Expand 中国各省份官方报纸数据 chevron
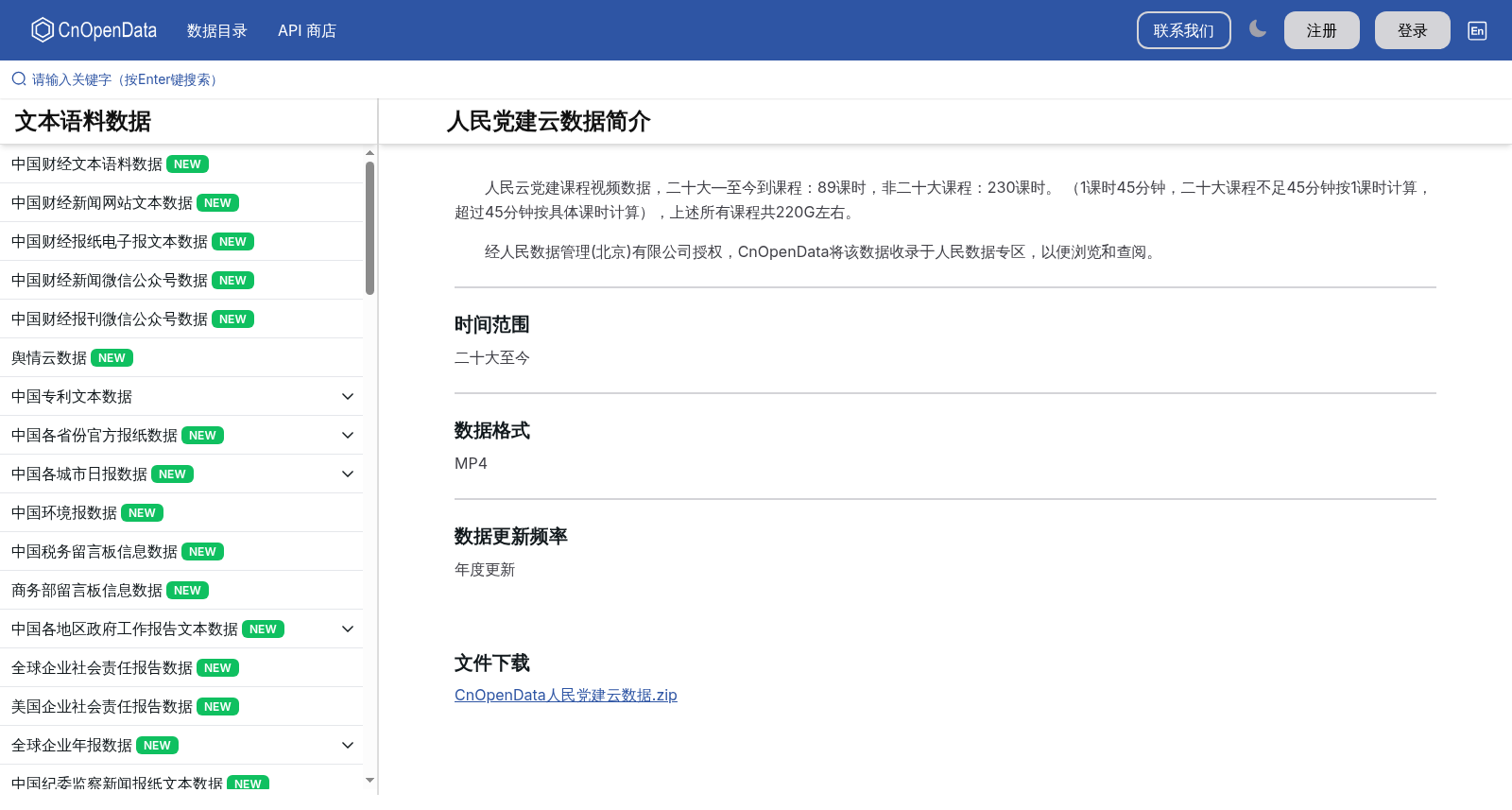The image size is (1512, 810). [x=348, y=435]
